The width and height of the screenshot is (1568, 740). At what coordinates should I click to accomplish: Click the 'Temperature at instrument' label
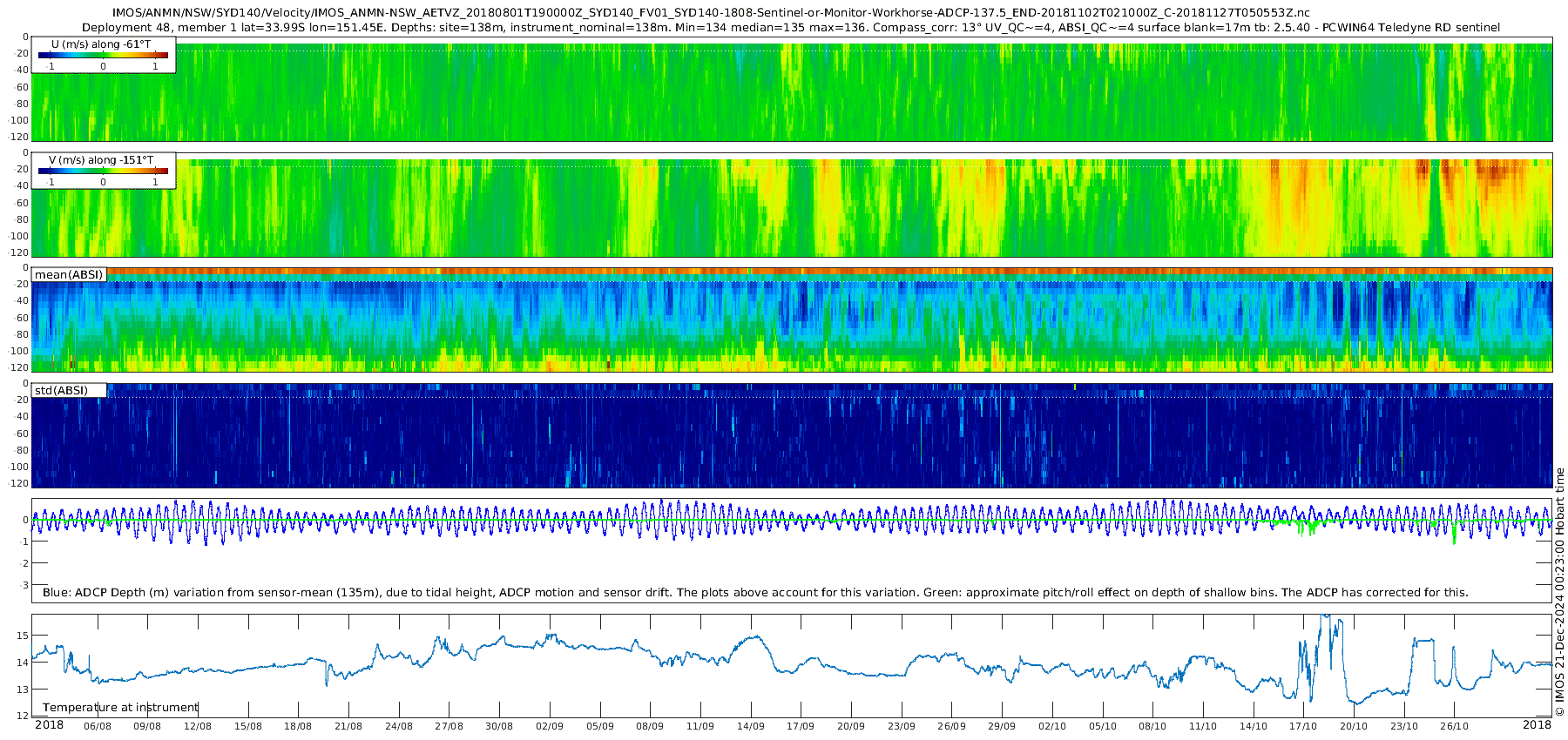[120, 708]
